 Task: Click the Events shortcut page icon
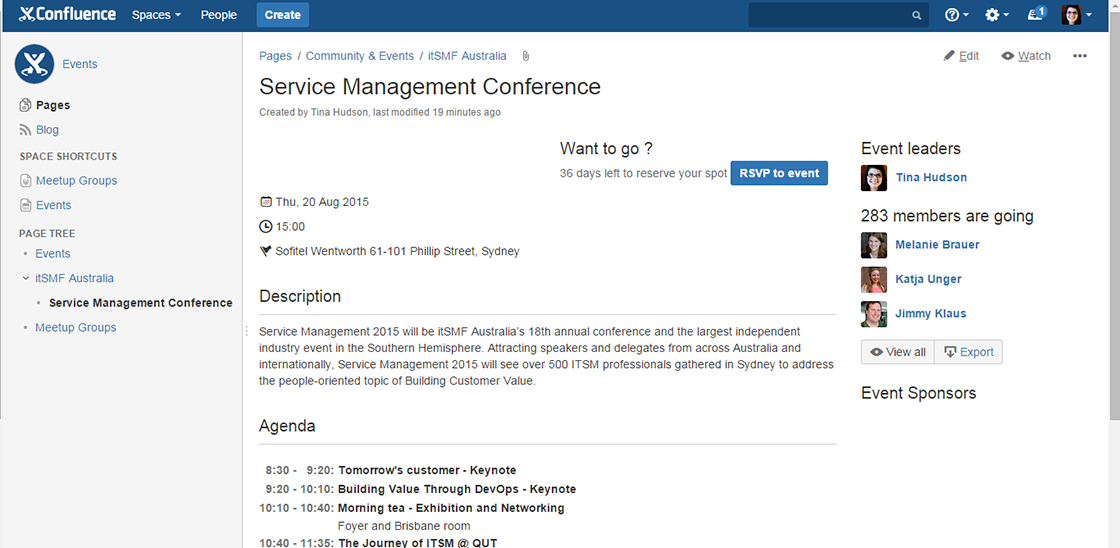tap(25, 205)
